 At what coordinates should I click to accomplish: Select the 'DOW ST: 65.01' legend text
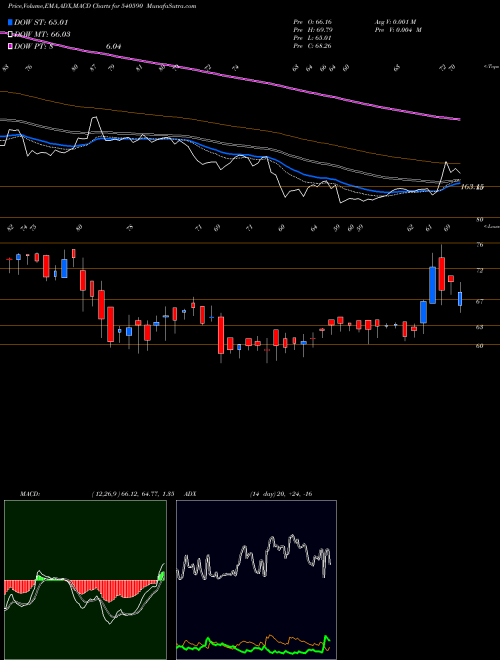click(41, 22)
